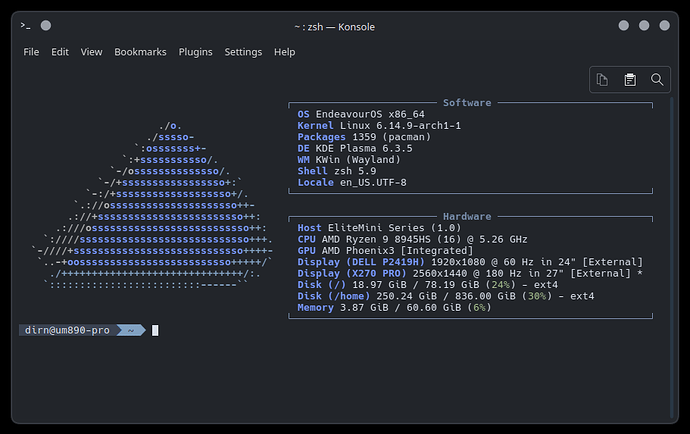Click the CPU AMD Ryzen 9 8945HS line
Viewport: 690px width, 434px height.
pyautogui.click(x=412, y=239)
